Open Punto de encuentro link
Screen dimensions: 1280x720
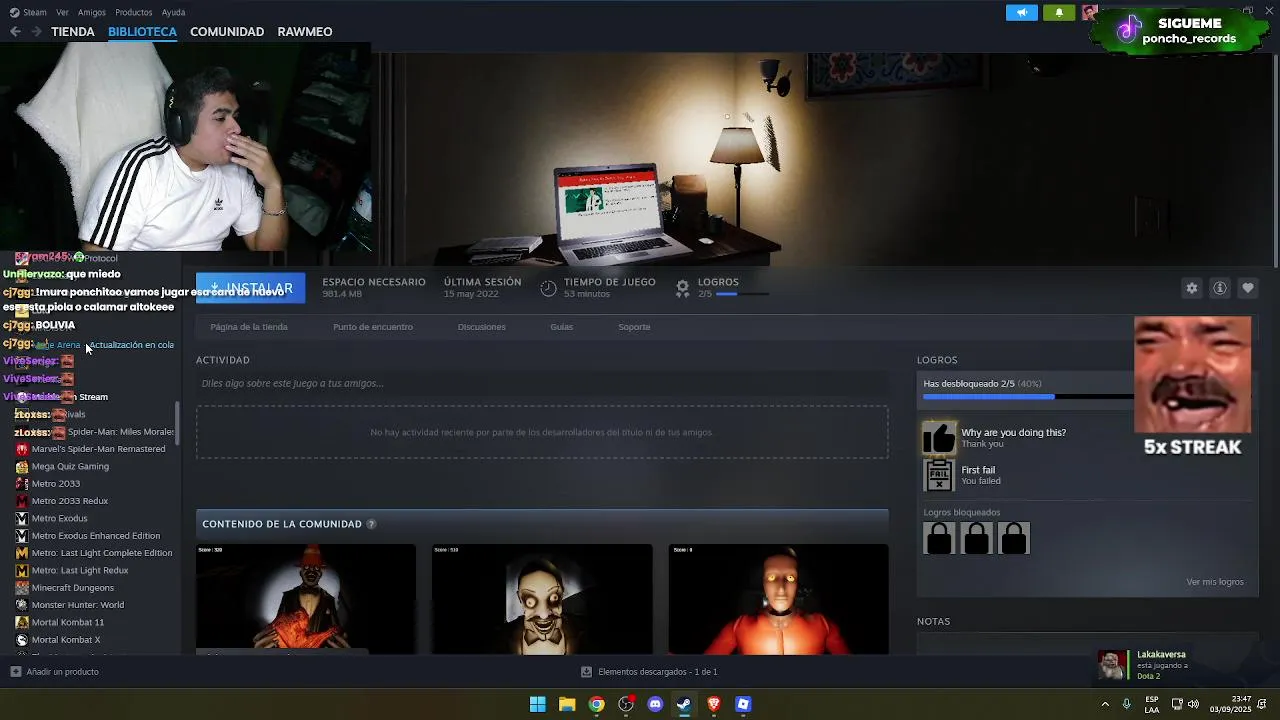373,327
